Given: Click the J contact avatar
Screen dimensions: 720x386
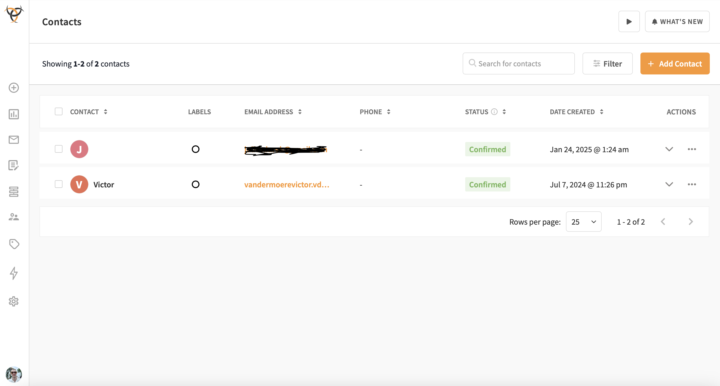Looking at the screenshot, I should [x=79, y=149].
